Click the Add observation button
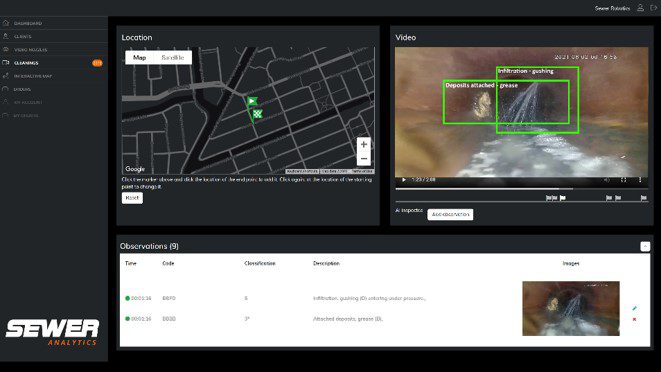Viewport: 661px width, 372px height. click(450, 214)
